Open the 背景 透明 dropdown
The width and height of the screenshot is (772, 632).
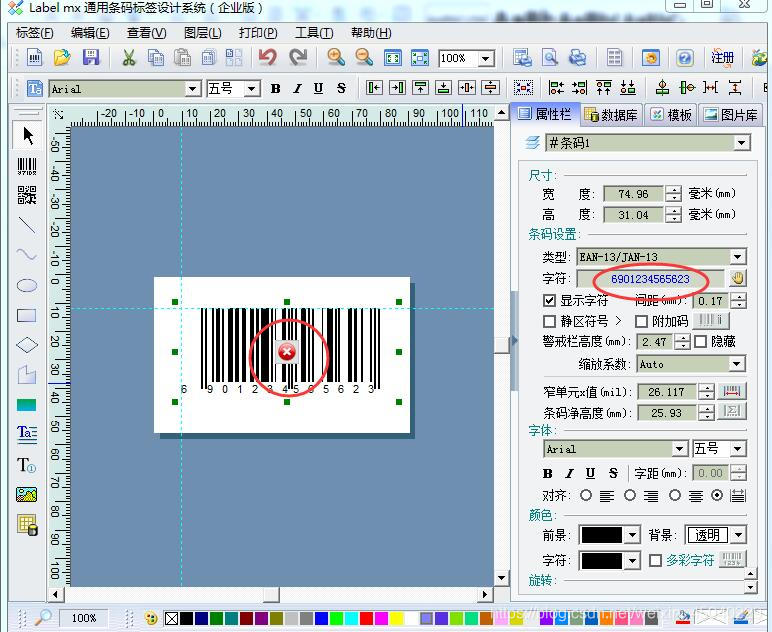[x=738, y=535]
